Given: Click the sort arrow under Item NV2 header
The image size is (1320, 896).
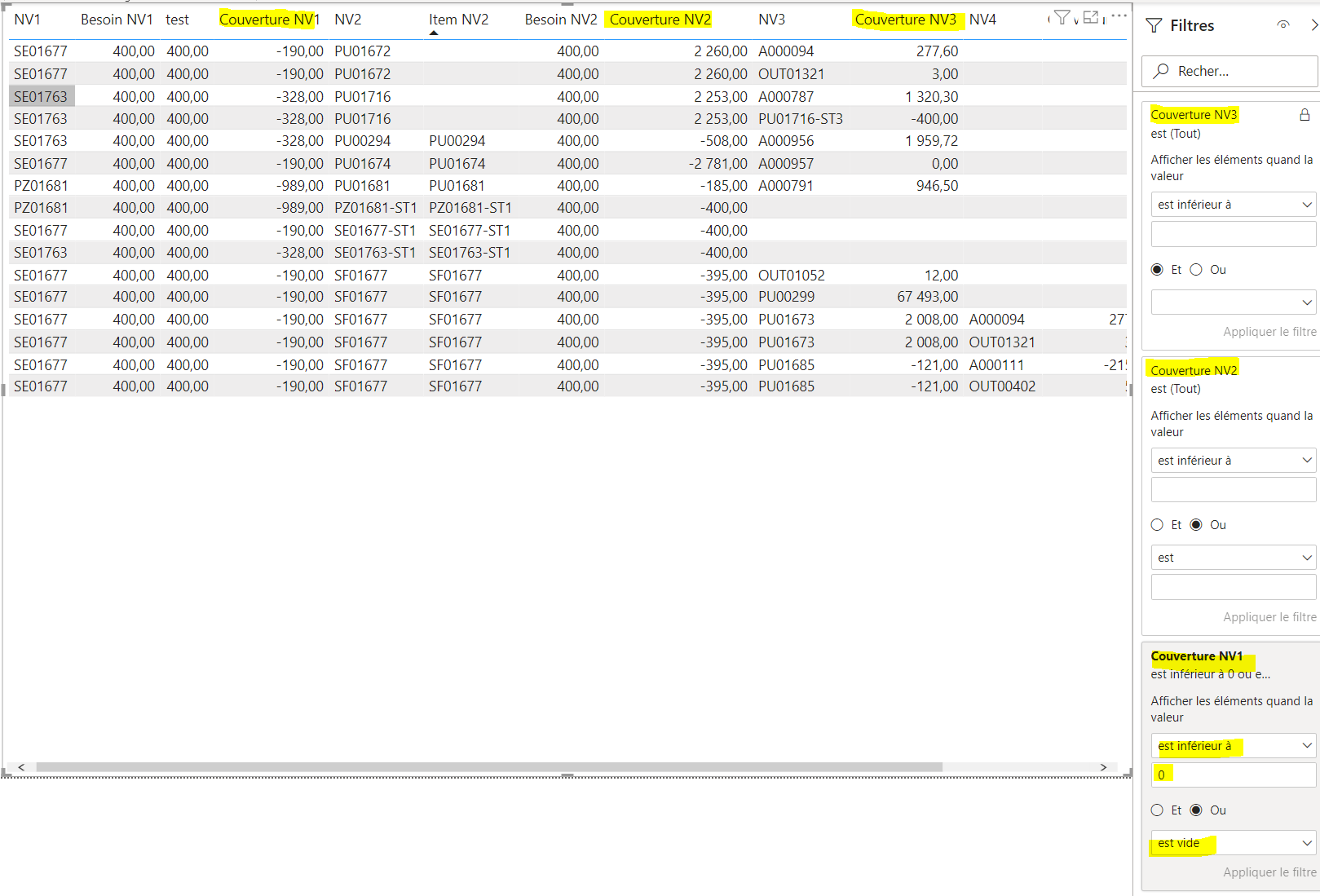Looking at the screenshot, I should 434,33.
